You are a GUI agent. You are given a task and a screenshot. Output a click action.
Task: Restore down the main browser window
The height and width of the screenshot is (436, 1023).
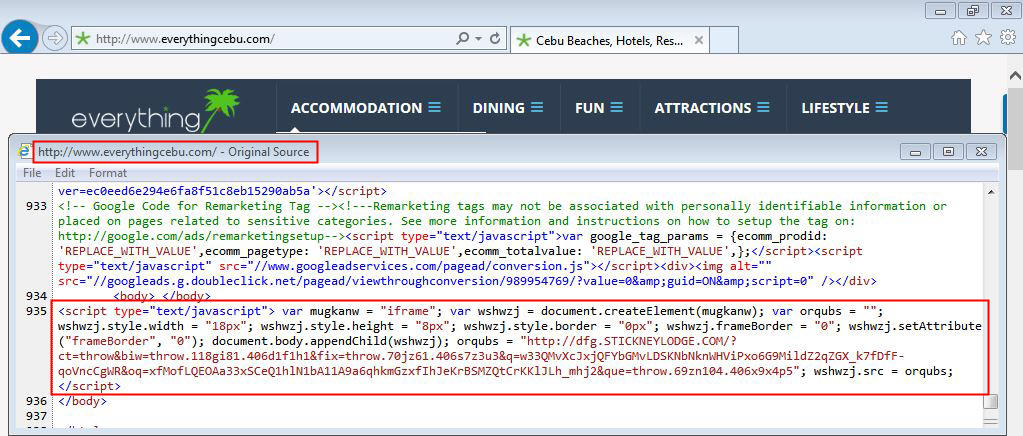tap(973, 10)
